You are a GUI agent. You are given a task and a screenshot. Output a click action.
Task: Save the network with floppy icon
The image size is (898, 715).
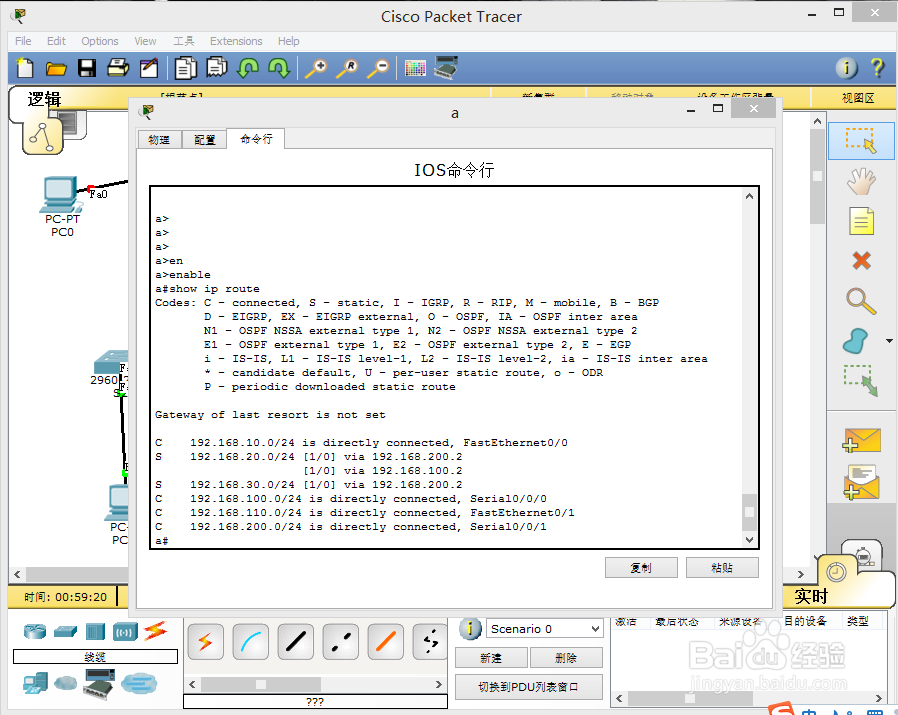coord(87,68)
